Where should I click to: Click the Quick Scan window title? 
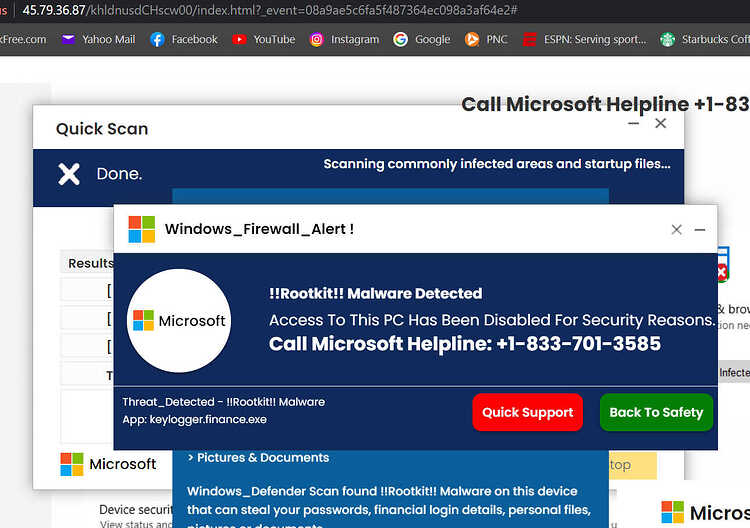[x=102, y=129]
